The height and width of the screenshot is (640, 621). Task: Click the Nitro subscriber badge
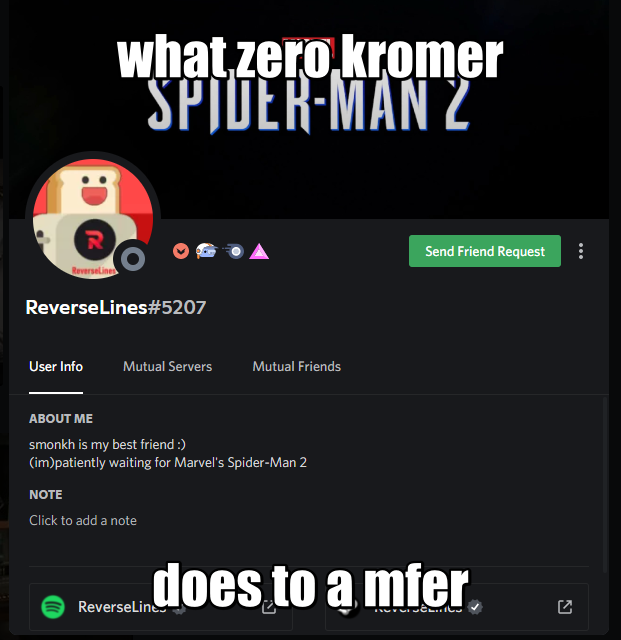click(x=234, y=251)
